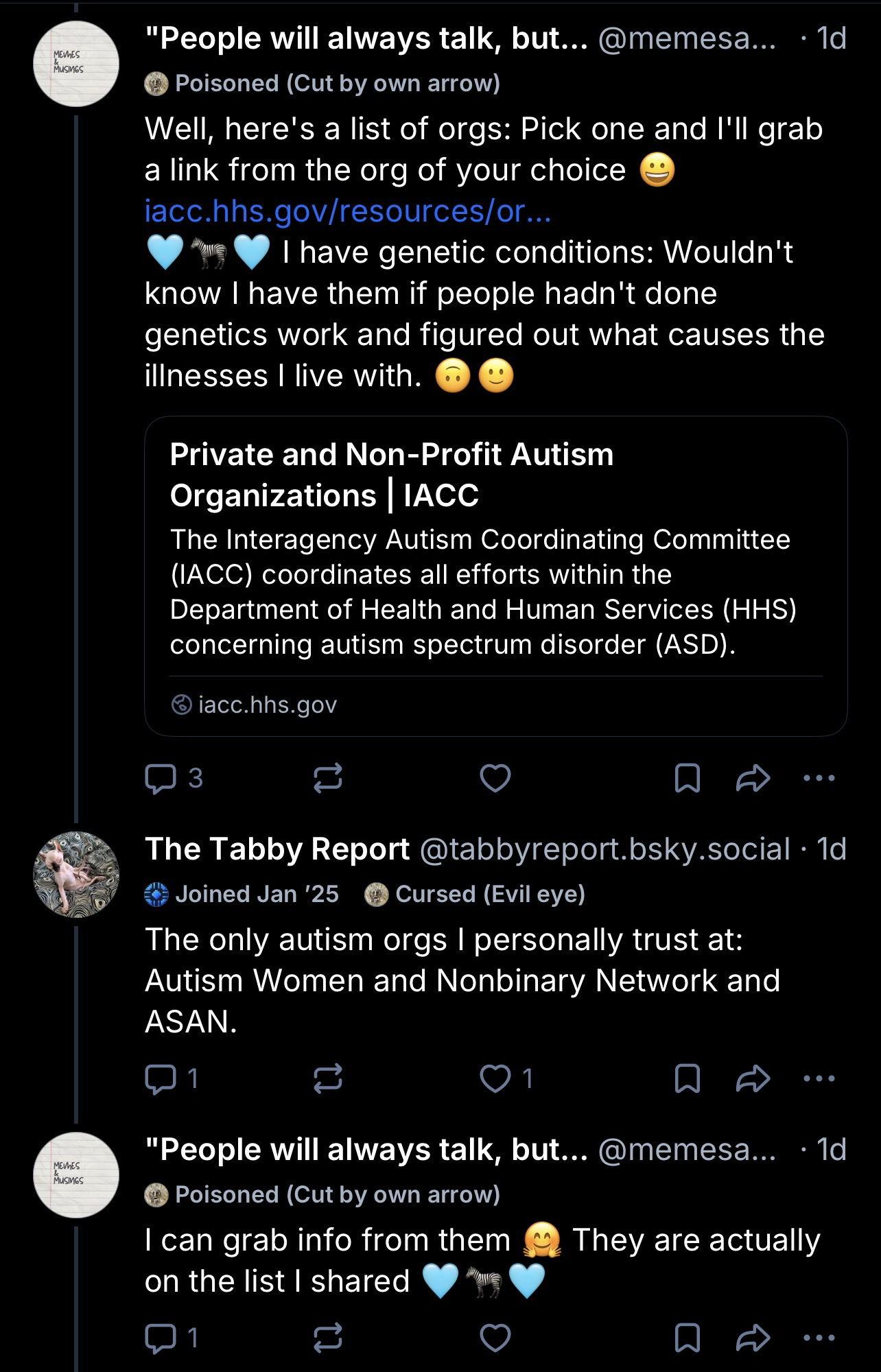Image resolution: width=881 pixels, height=1372 pixels.
Task: Repost The Tabby Report's ASAN post
Action: (x=328, y=1079)
